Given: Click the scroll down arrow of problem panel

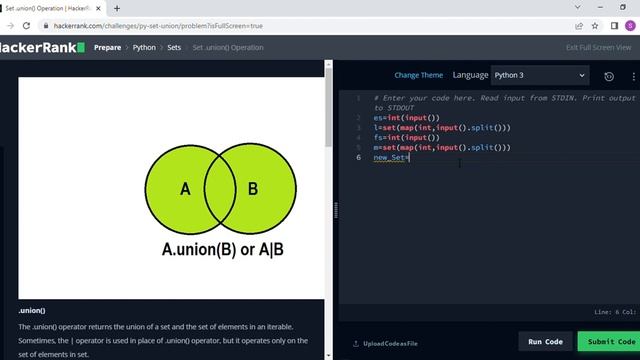Looking at the screenshot, I should 328,356.
